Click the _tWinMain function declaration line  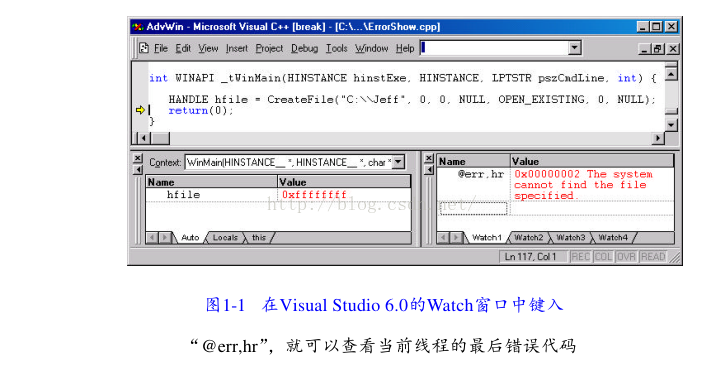402,78
